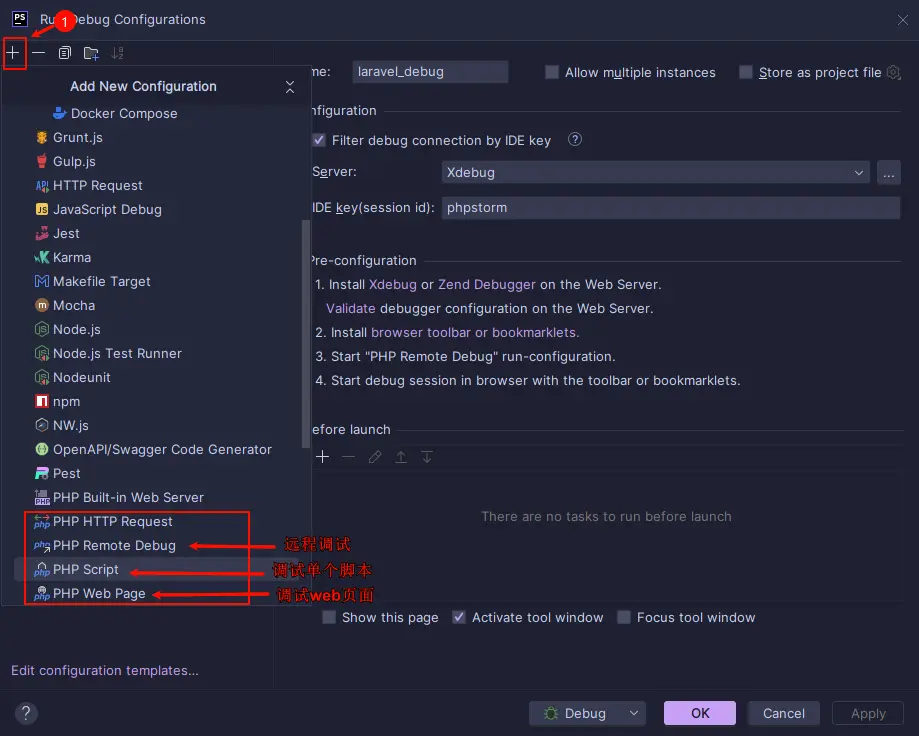Close the Run/Debug Configurations dialog
This screenshot has width=919, height=736.
[903, 20]
